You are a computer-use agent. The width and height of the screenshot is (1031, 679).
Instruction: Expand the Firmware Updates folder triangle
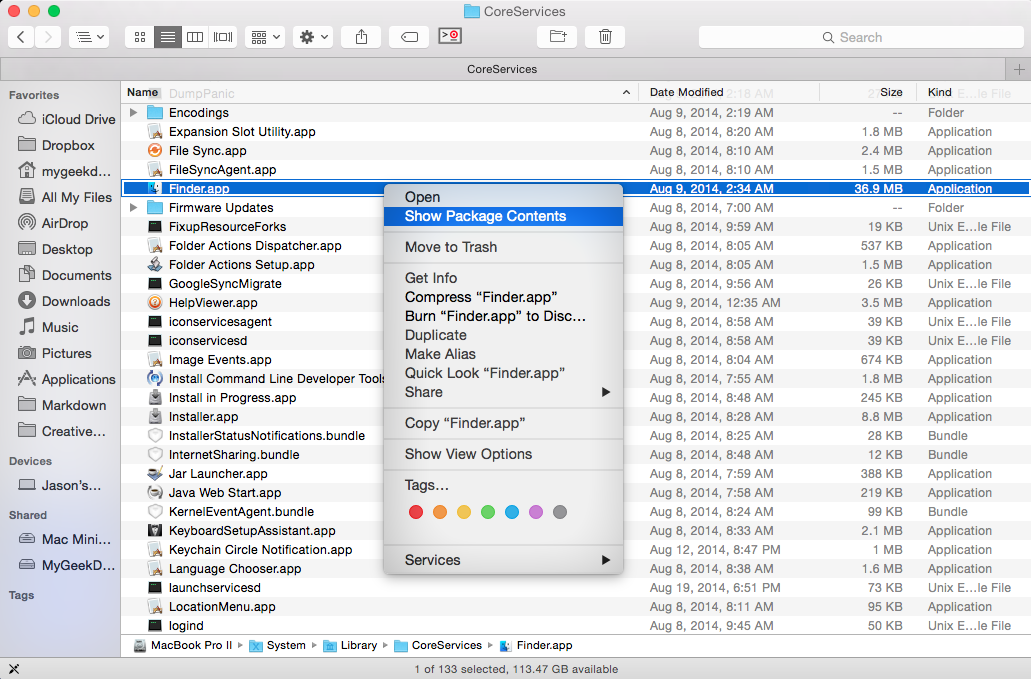click(133, 207)
